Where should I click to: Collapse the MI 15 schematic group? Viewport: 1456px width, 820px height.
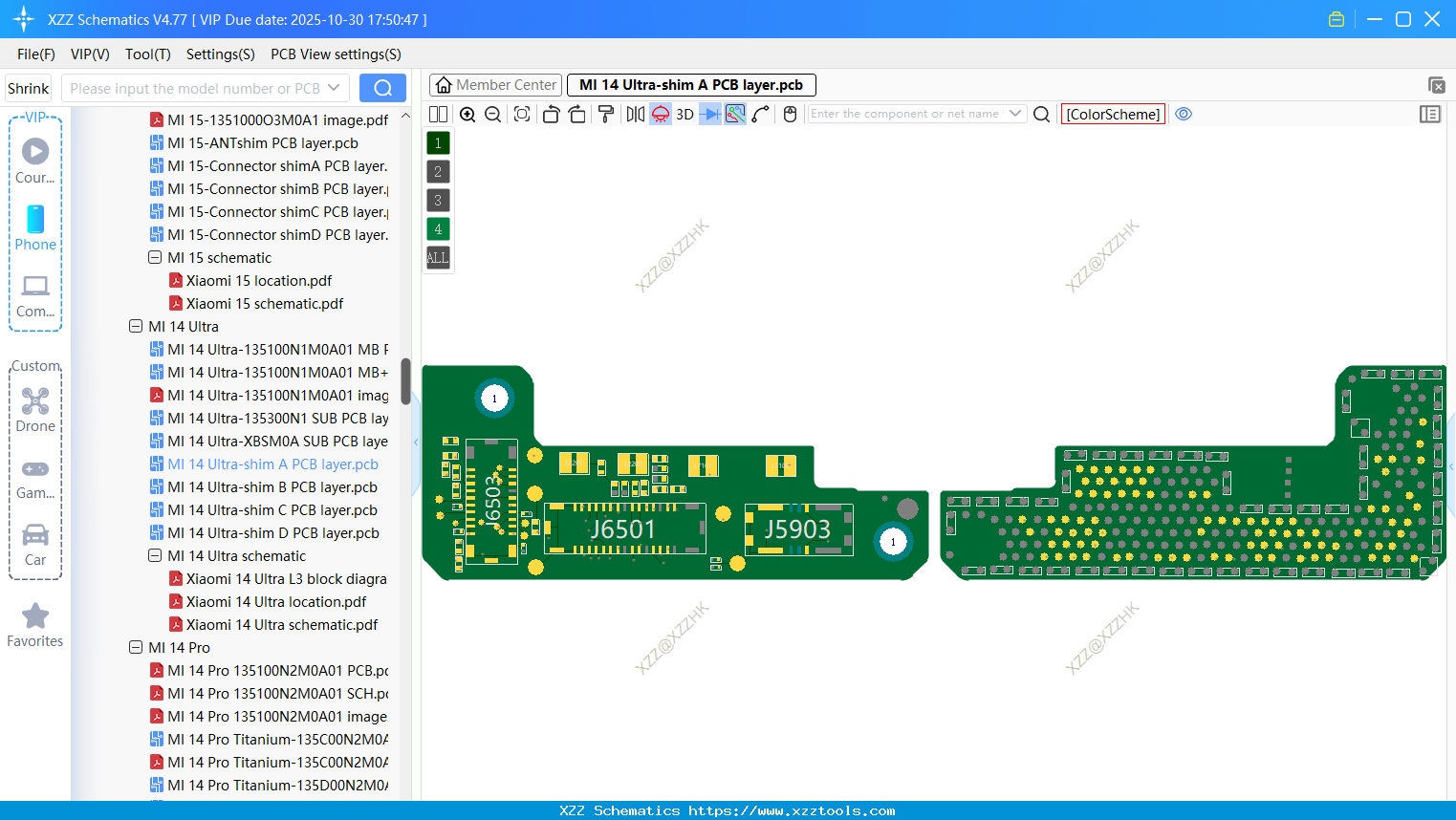point(154,257)
